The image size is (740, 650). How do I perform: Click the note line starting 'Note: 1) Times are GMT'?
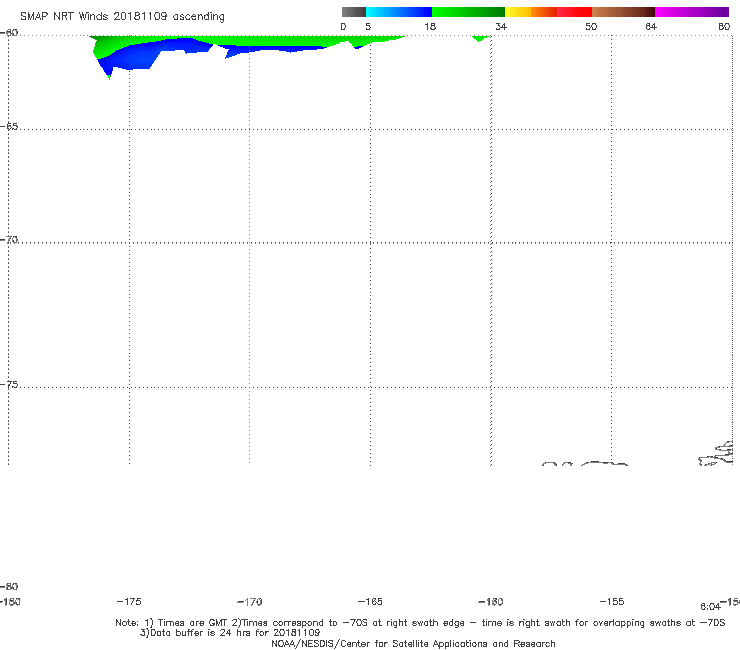(420, 623)
